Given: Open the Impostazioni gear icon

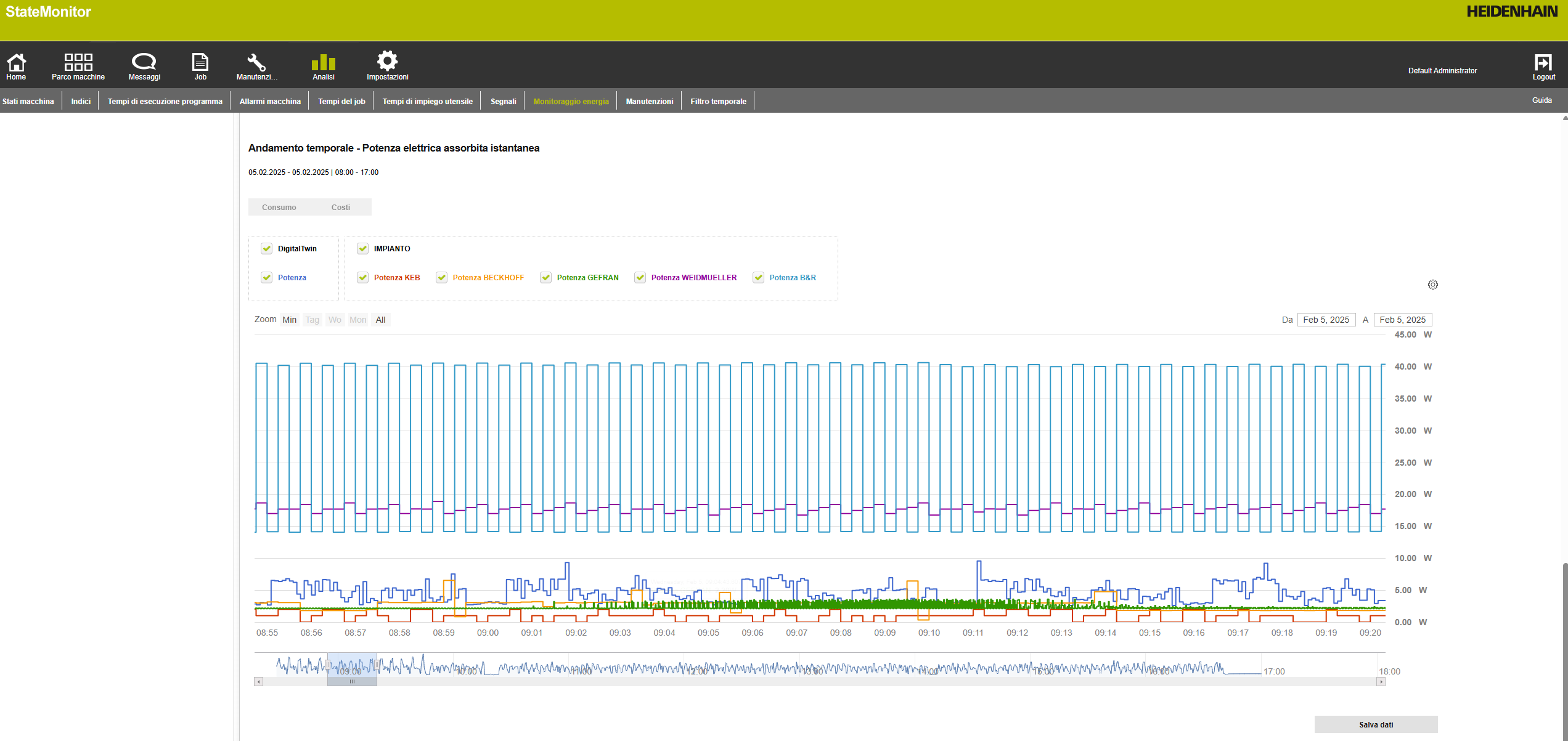Looking at the screenshot, I should coord(387,61).
